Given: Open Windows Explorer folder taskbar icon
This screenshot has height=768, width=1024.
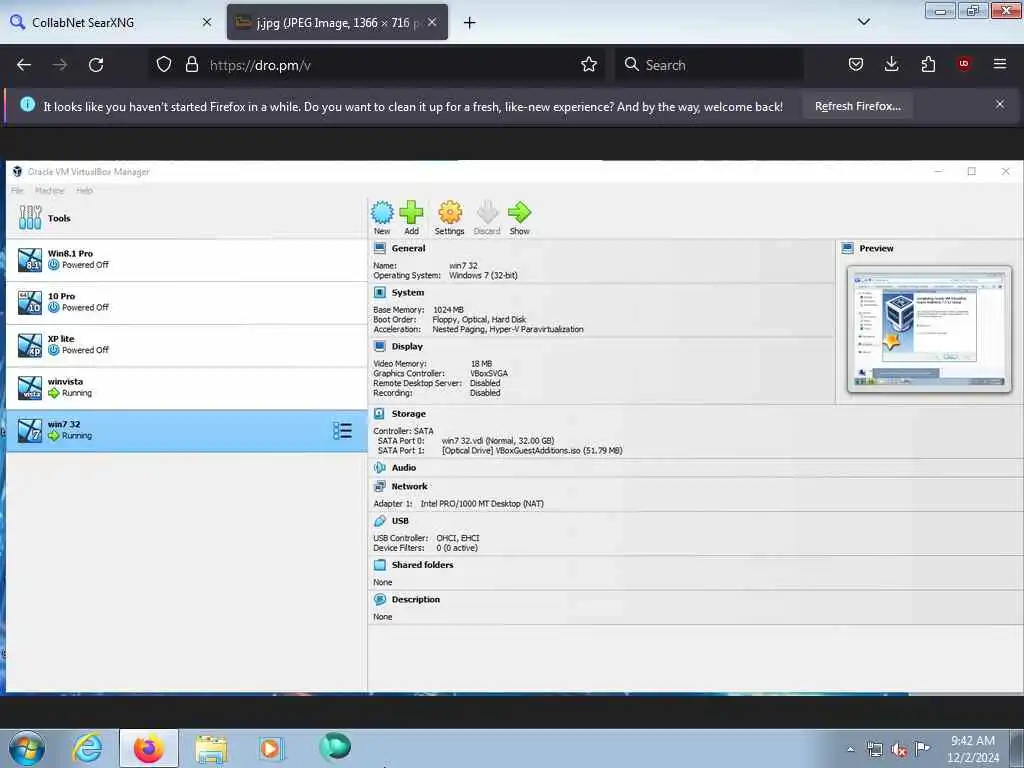Looking at the screenshot, I should click(x=211, y=748).
